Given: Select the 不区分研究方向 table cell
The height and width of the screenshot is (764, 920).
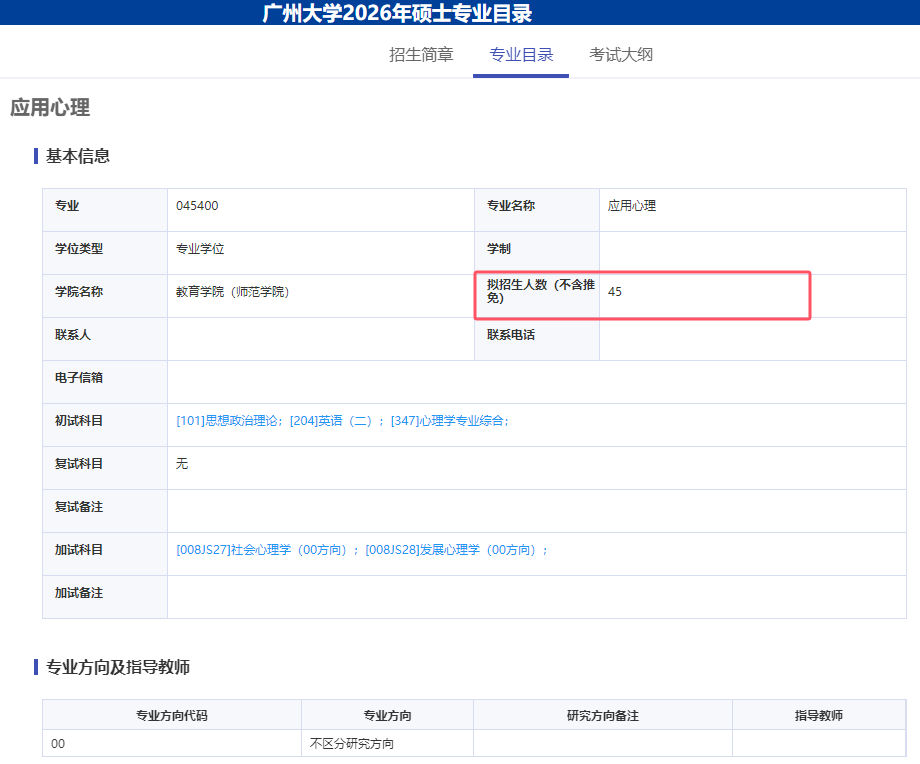Looking at the screenshot, I should pyautogui.click(x=352, y=744).
